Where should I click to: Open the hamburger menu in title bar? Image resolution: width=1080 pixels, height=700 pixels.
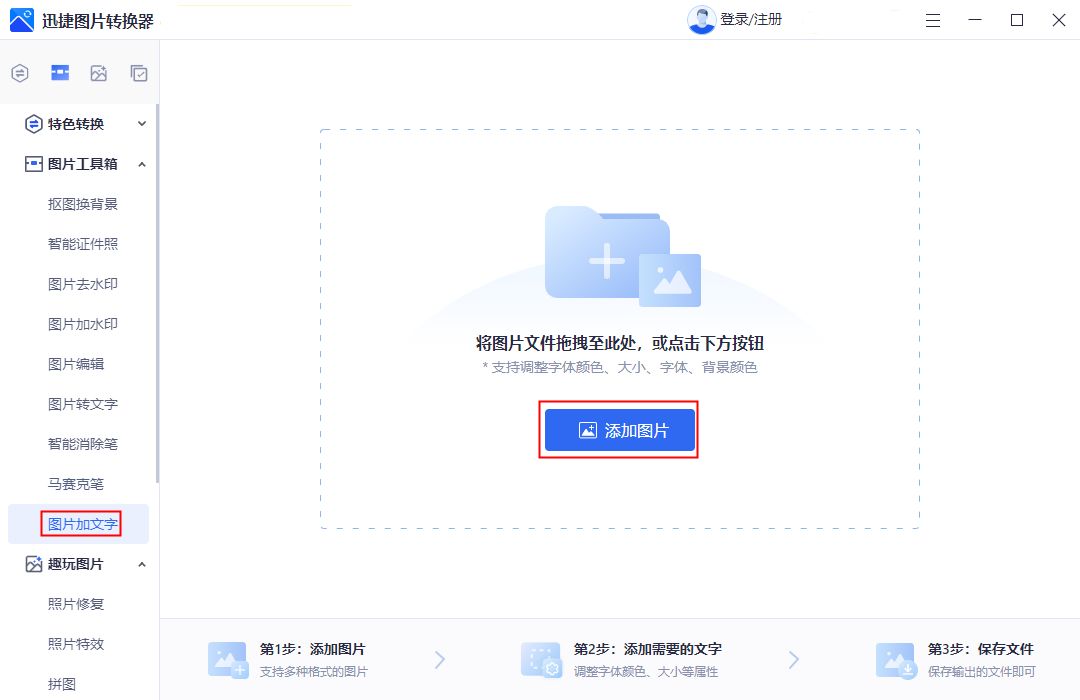[933, 20]
